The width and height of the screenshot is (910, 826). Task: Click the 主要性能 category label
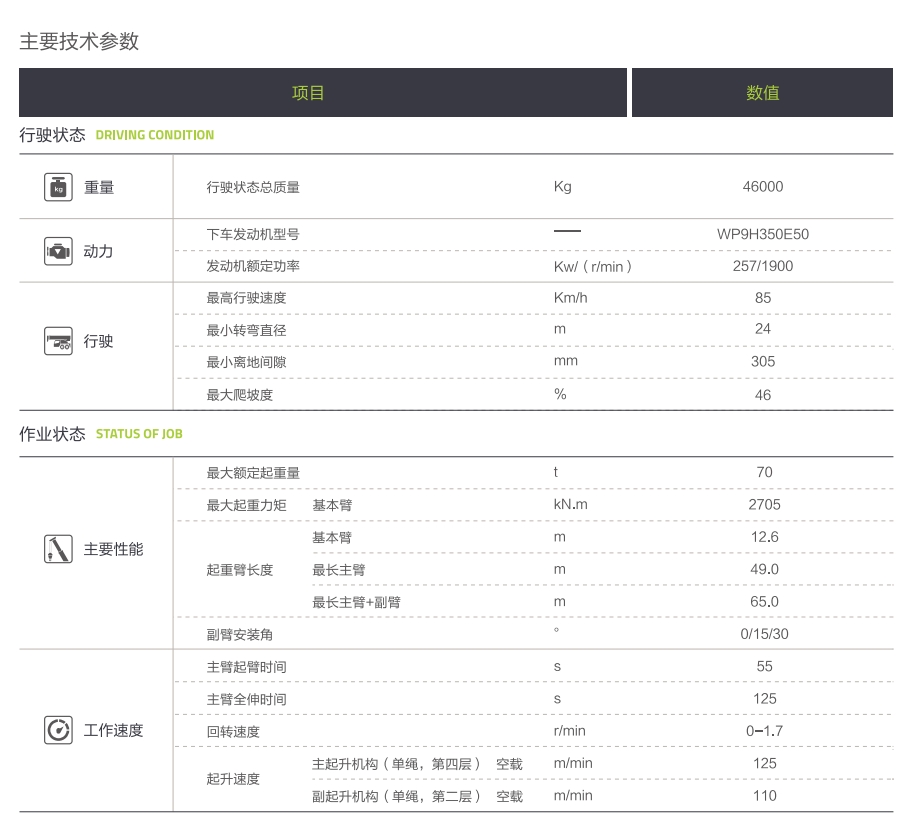pyautogui.click(x=114, y=549)
